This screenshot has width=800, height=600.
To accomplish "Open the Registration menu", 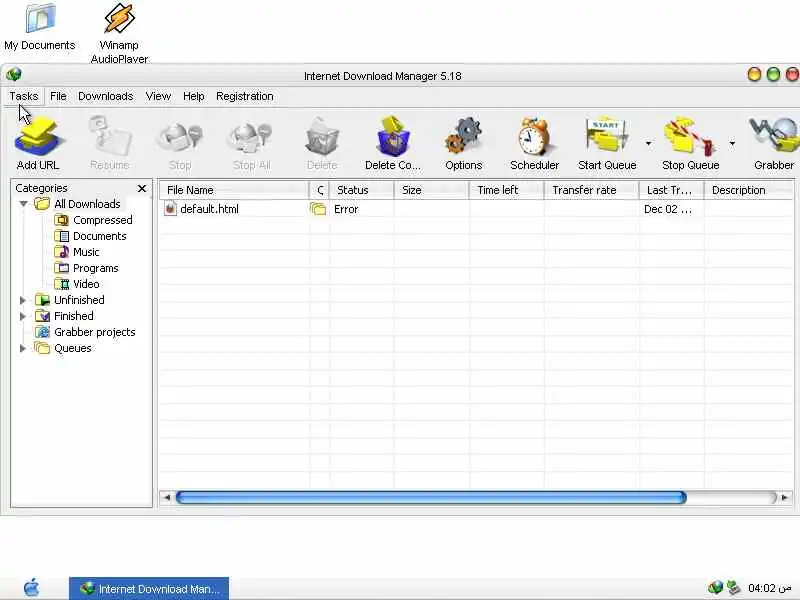I will [245, 96].
